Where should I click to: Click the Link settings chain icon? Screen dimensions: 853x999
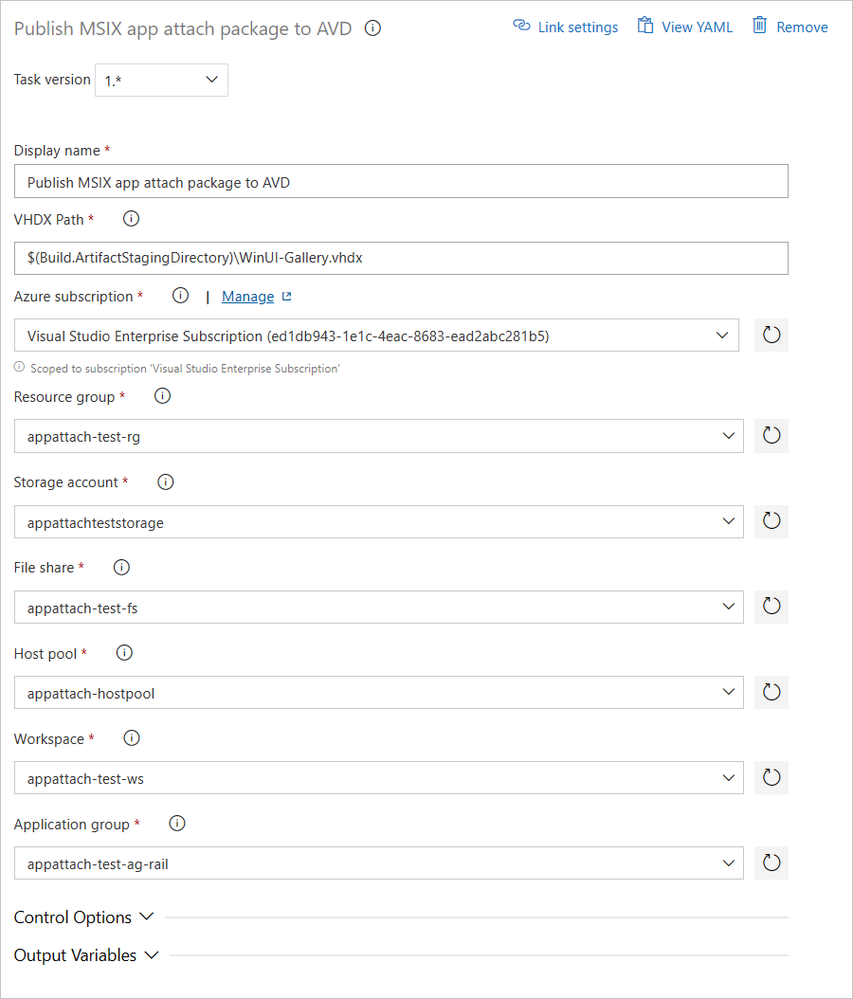coord(522,25)
